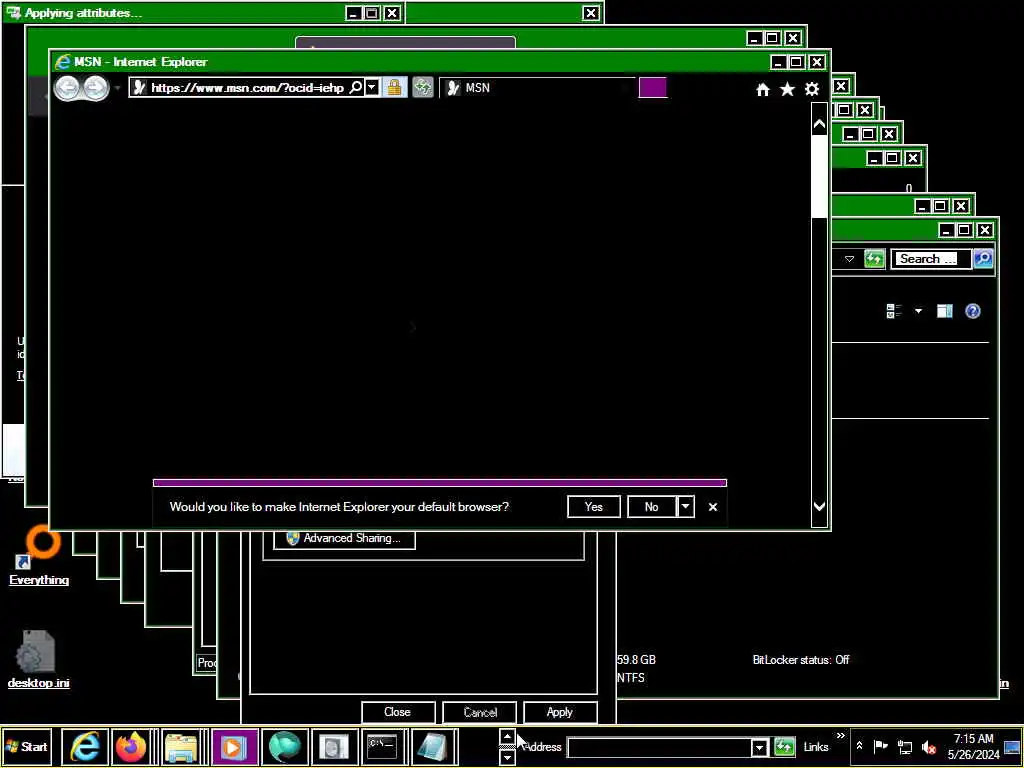Open Windows Explorer folder from taskbar
This screenshot has width=1024, height=768.
click(181, 746)
